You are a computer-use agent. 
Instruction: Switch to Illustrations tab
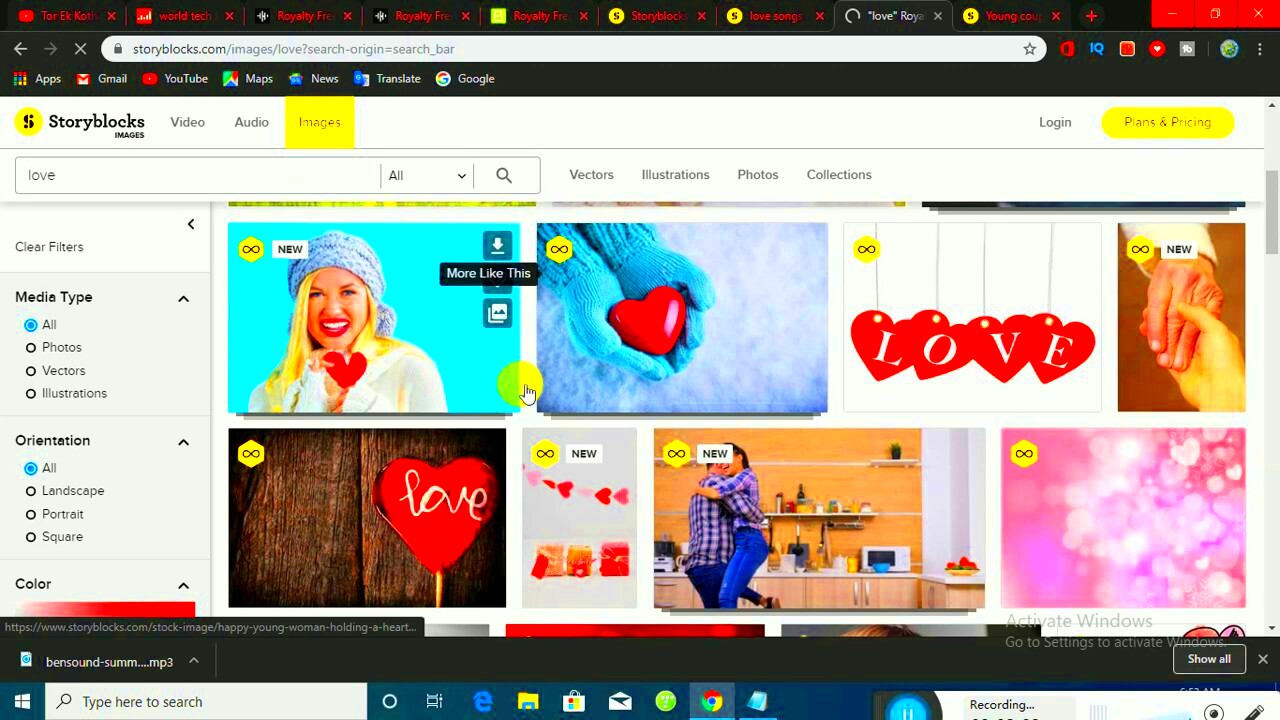tap(675, 175)
